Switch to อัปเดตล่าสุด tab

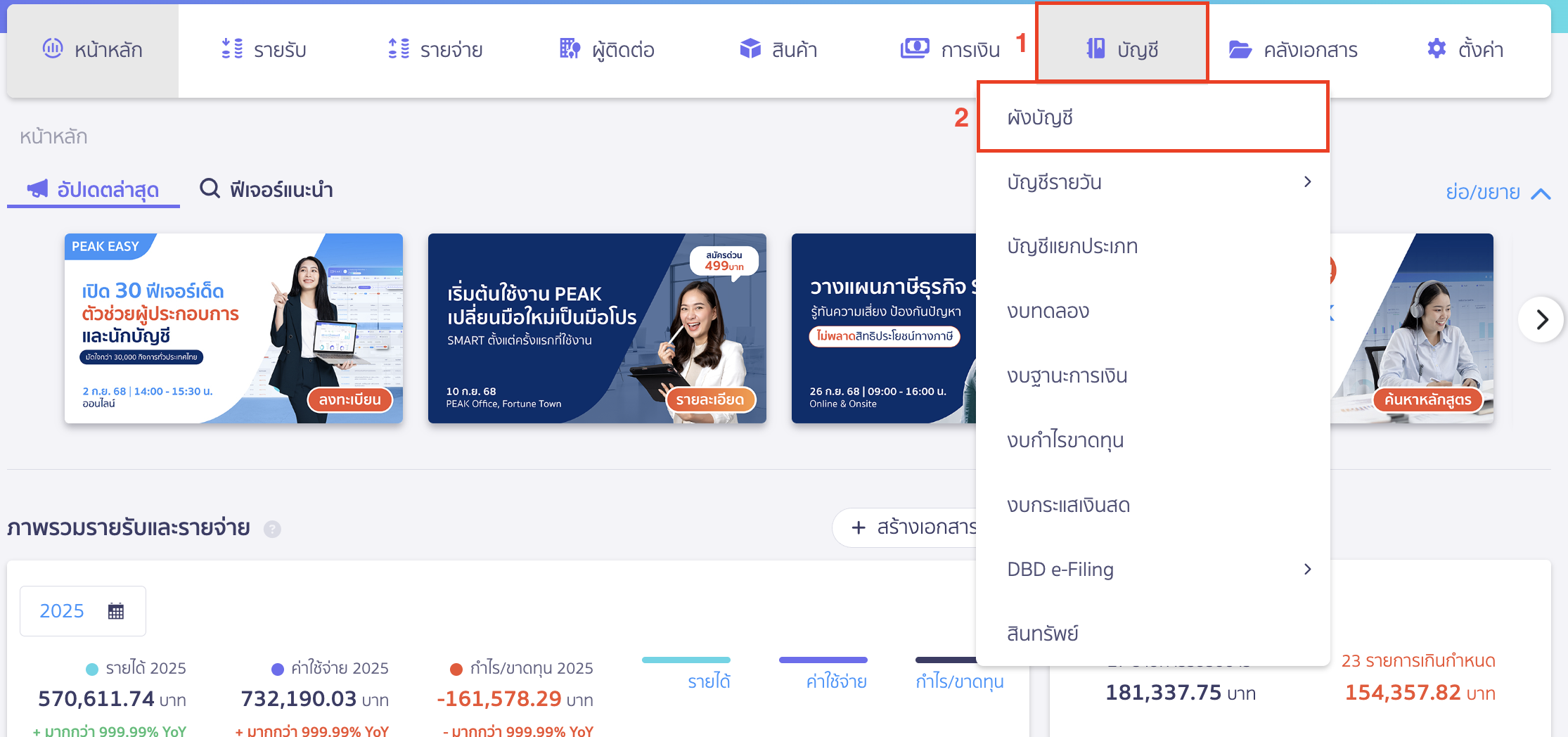[x=94, y=190]
